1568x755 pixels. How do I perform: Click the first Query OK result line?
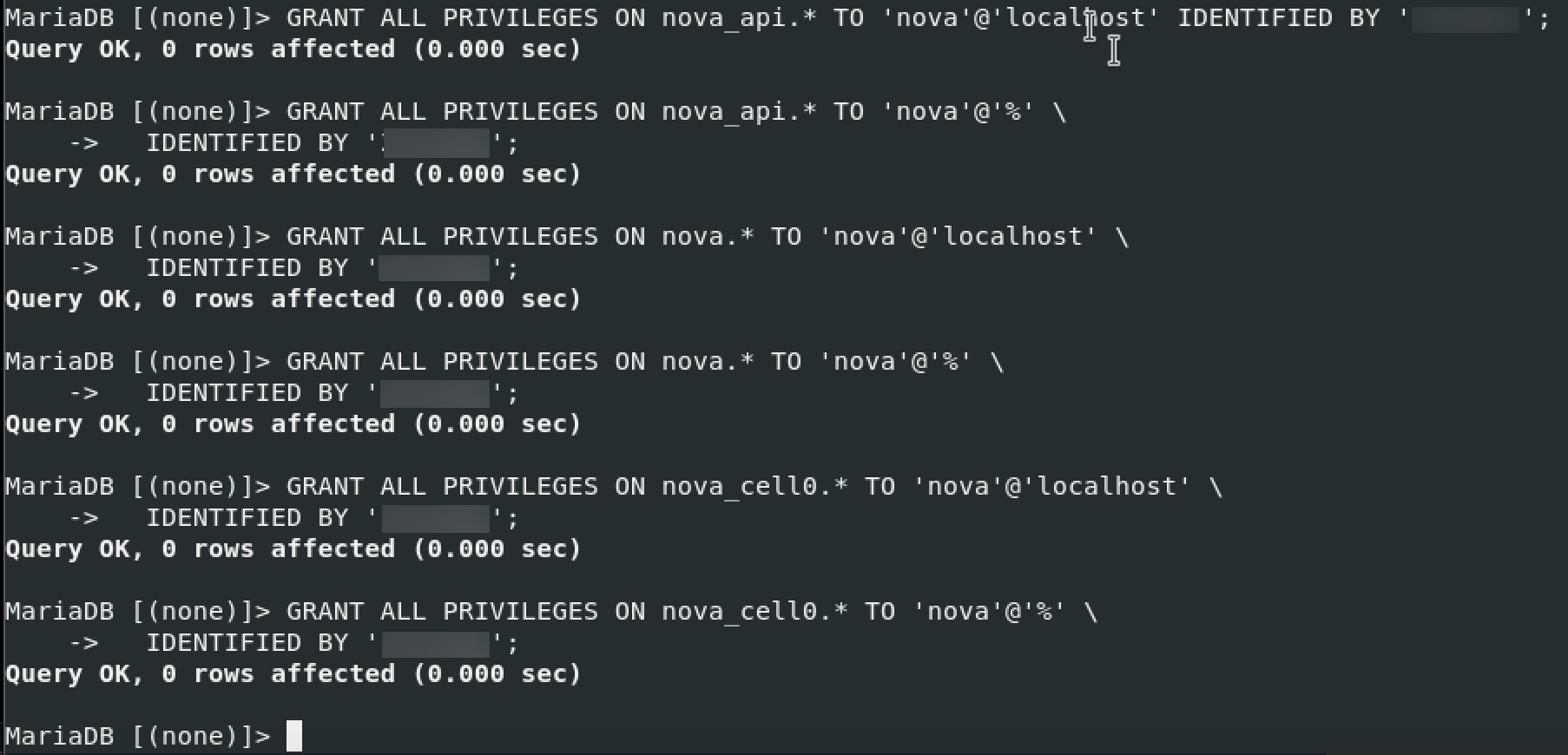pyautogui.click(x=293, y=49)
